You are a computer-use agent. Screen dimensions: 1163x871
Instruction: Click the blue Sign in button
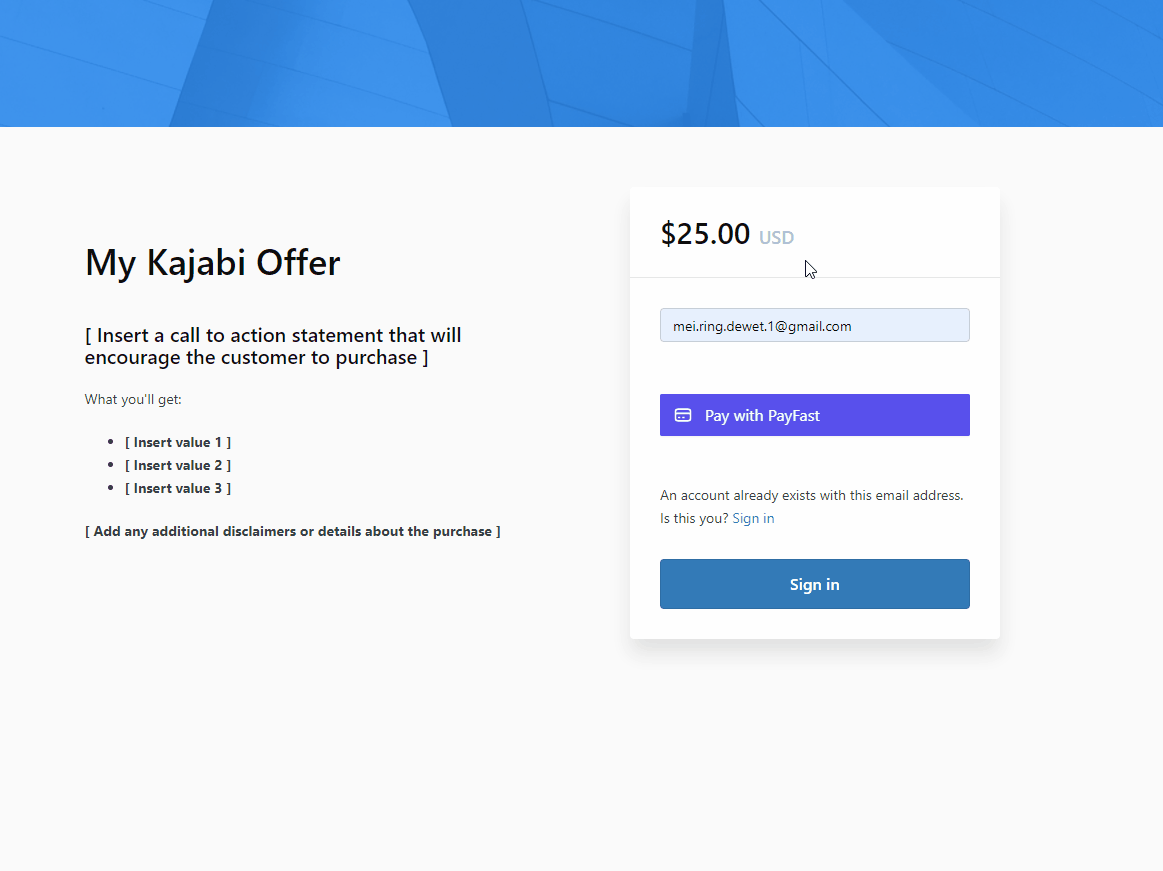[814, 584]
